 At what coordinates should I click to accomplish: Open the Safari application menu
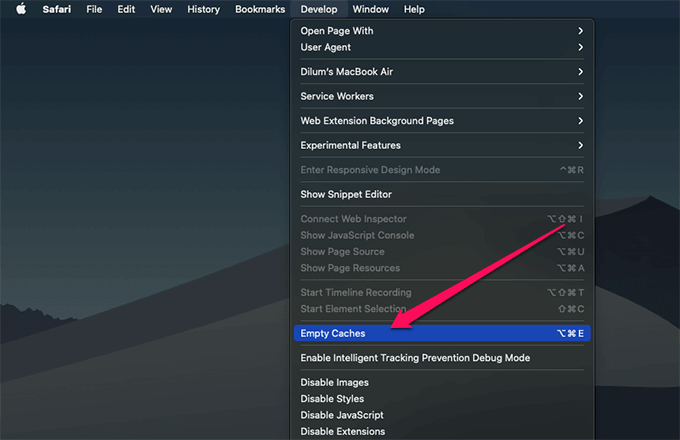(x=57, y=9)
